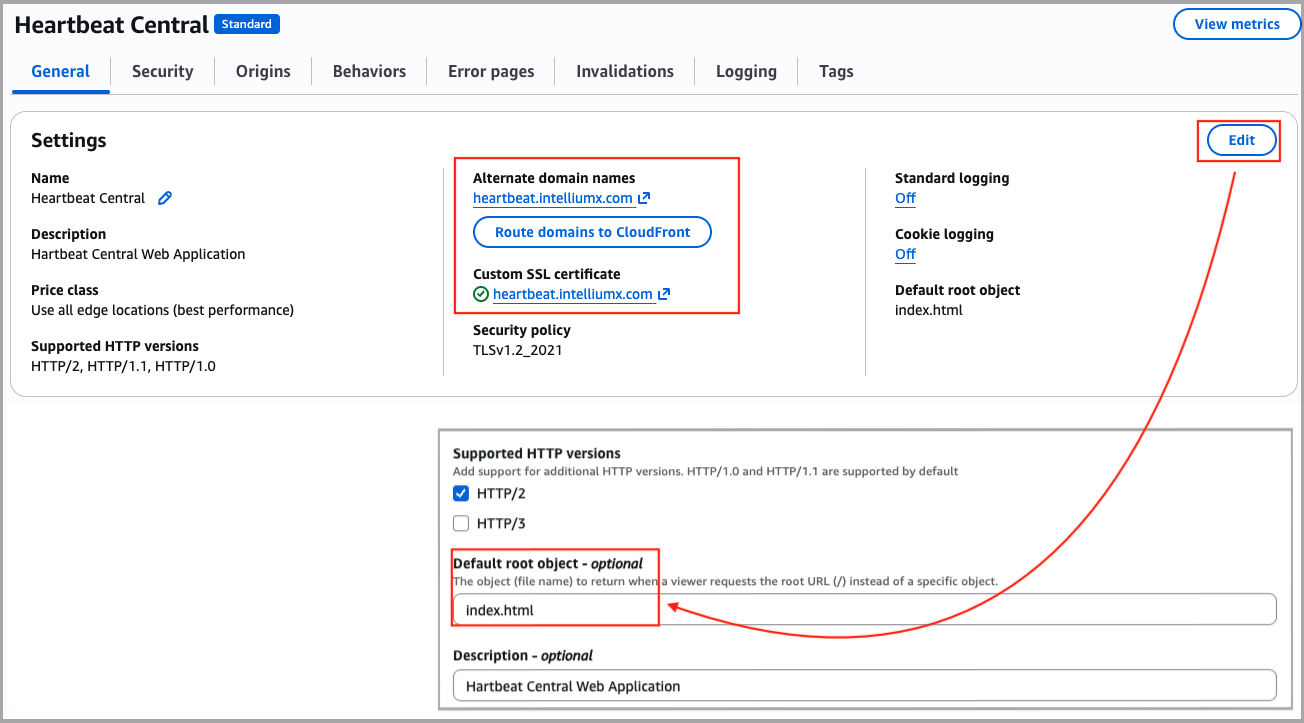Click Route domains to CloudFront button

point(592,232)
